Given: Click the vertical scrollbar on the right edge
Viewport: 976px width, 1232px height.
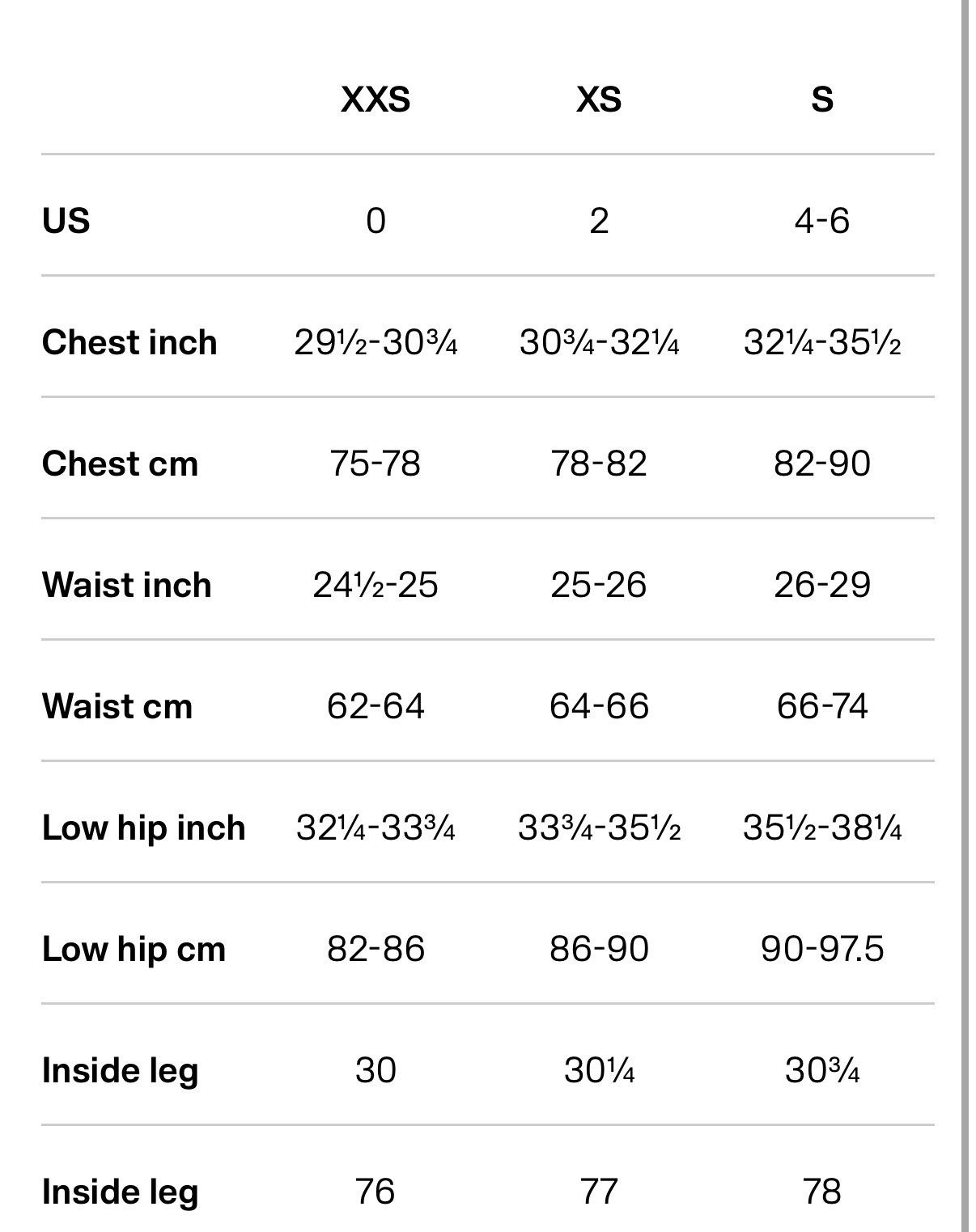Looking at the screenshot, I should click(965, 616).
